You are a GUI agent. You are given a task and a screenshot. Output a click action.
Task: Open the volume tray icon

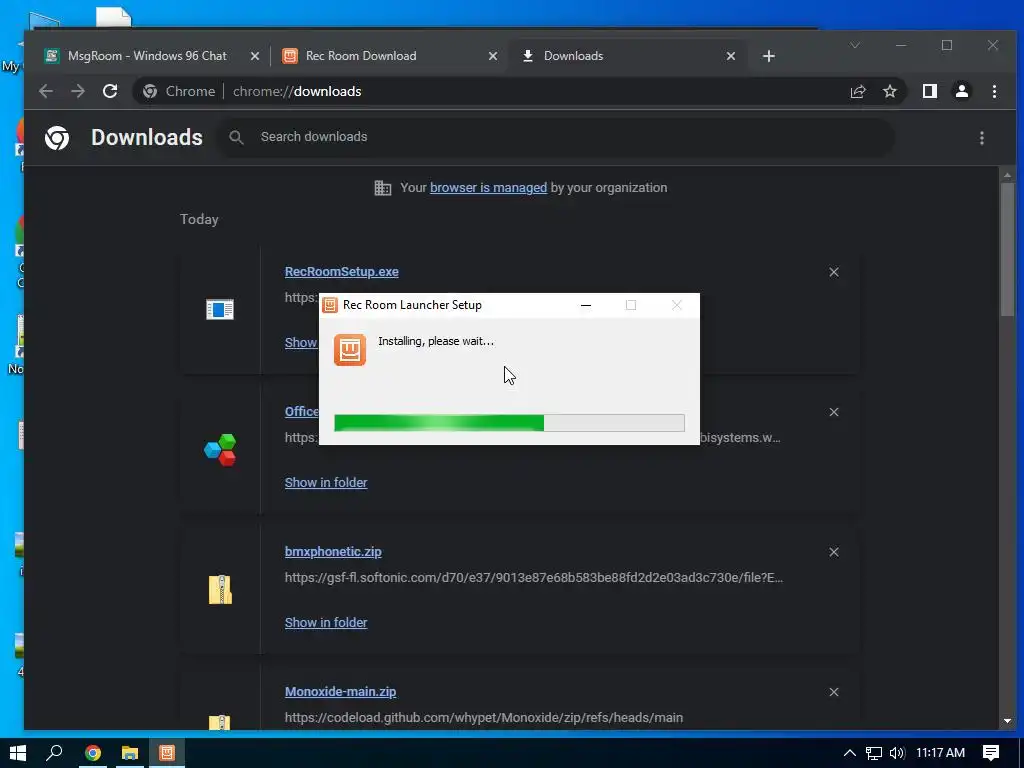pos(897,753)
